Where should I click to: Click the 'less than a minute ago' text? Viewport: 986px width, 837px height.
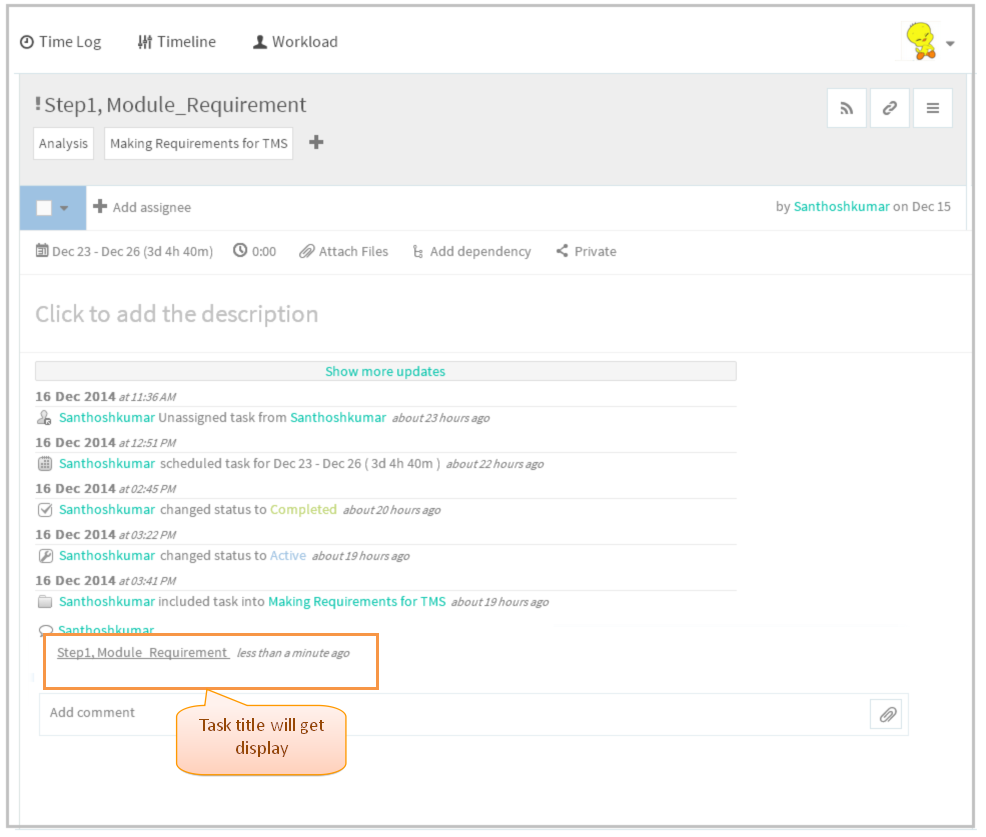293,653
